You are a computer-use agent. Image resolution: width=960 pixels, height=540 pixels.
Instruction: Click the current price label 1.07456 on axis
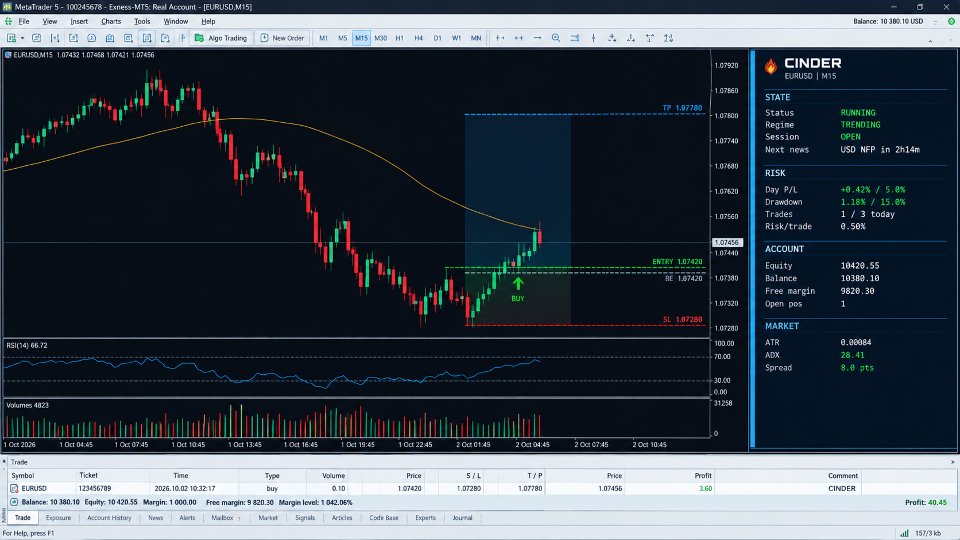(x=727, y=242)
